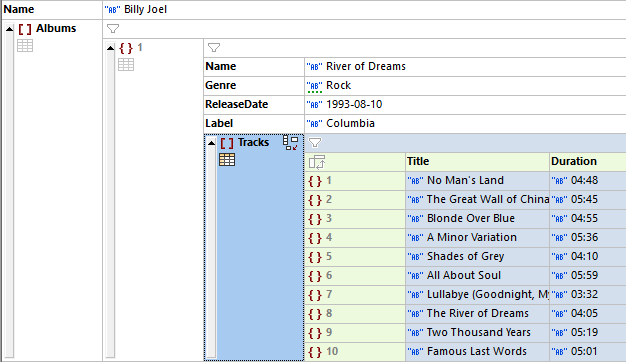Click the filter icon in Albums row

point(113,29)
